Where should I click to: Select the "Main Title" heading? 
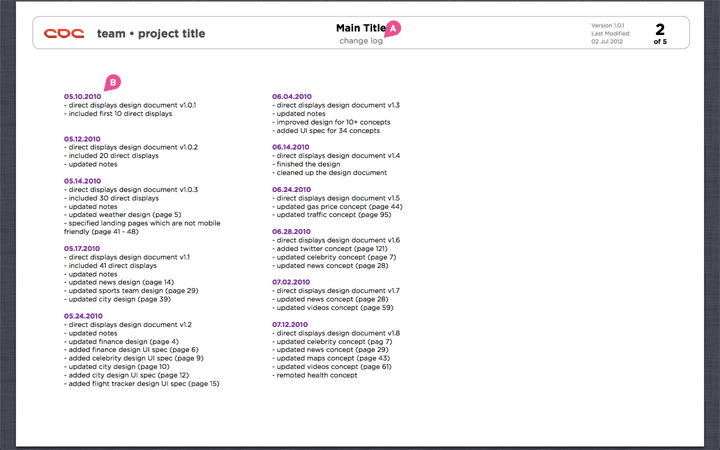[360, 27]
